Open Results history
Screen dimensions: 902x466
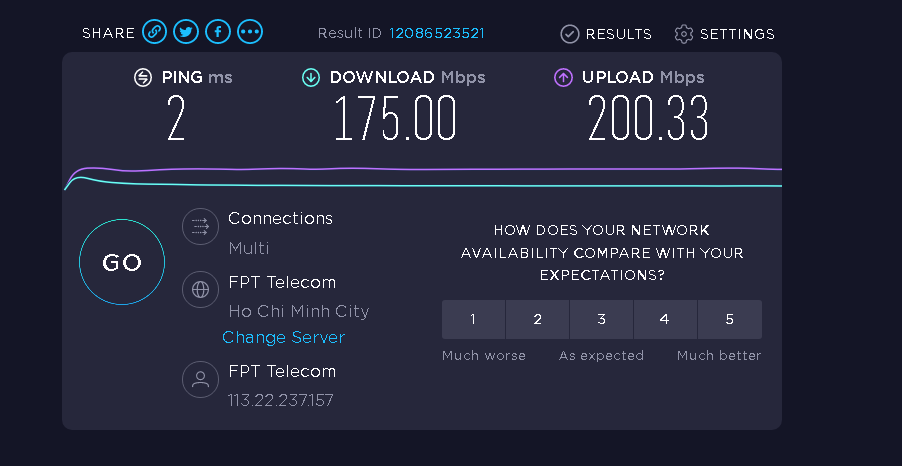tap(606, 34)
